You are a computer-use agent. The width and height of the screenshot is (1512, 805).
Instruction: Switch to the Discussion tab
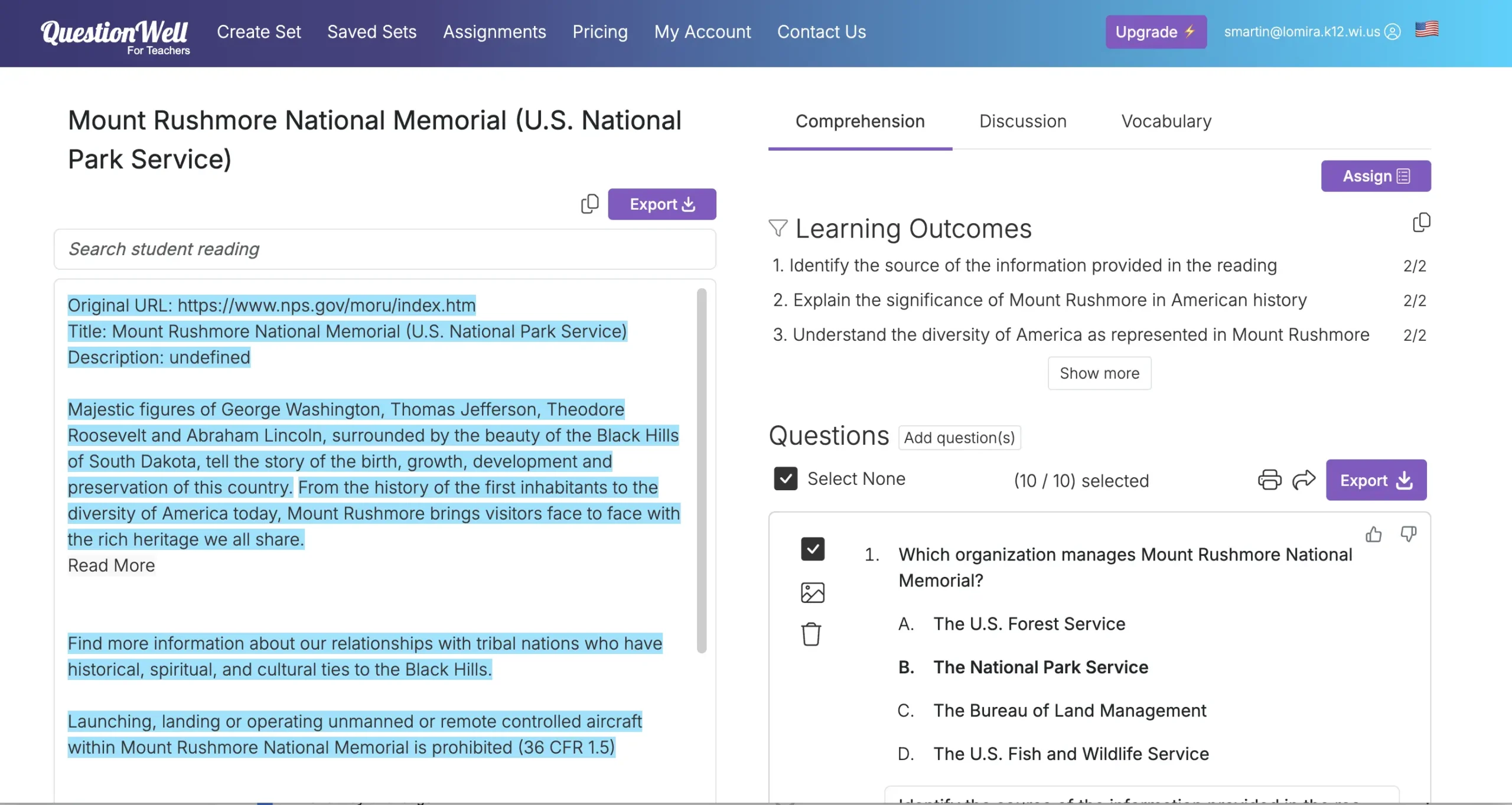click(x=1023, y=121)
